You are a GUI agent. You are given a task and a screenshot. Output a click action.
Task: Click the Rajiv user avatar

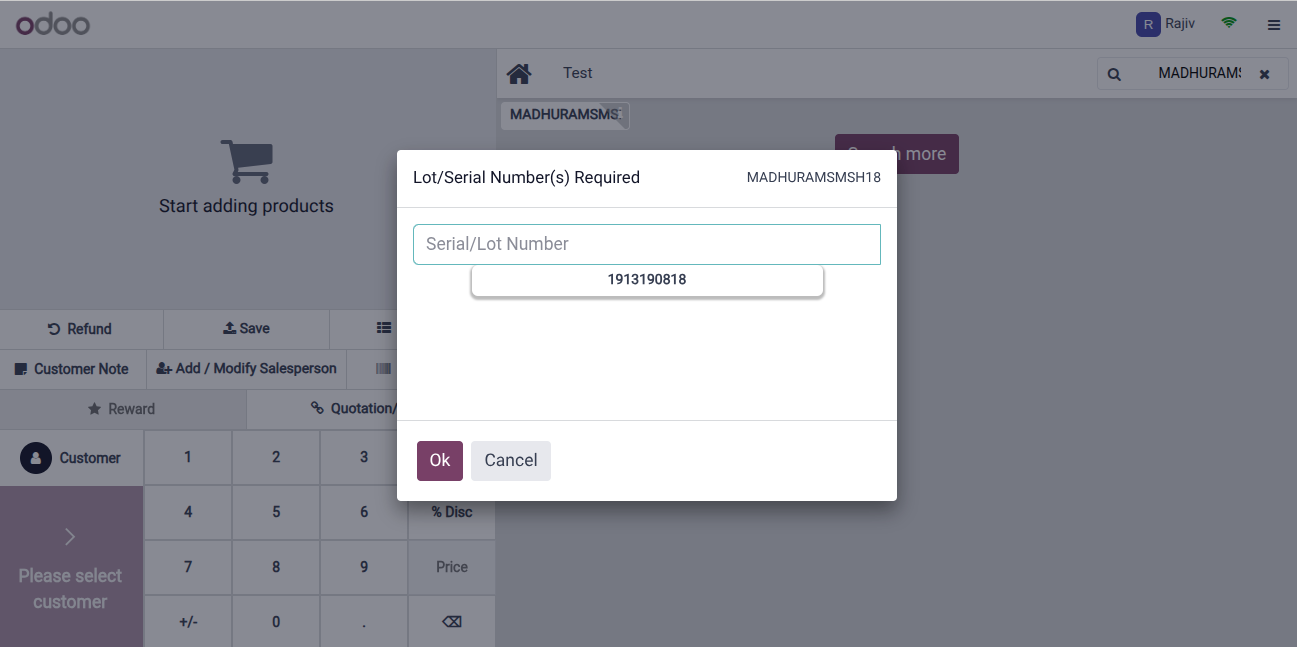click(1148, 24)
